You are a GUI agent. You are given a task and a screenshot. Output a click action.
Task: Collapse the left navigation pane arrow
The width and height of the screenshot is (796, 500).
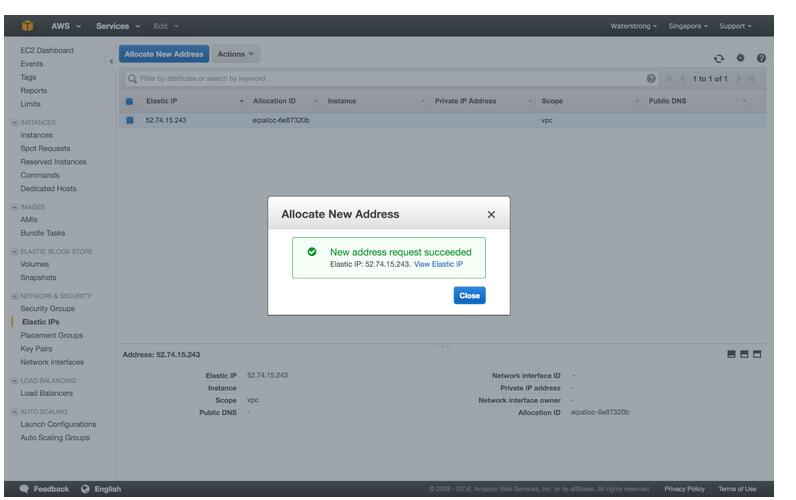pos(111,61)
